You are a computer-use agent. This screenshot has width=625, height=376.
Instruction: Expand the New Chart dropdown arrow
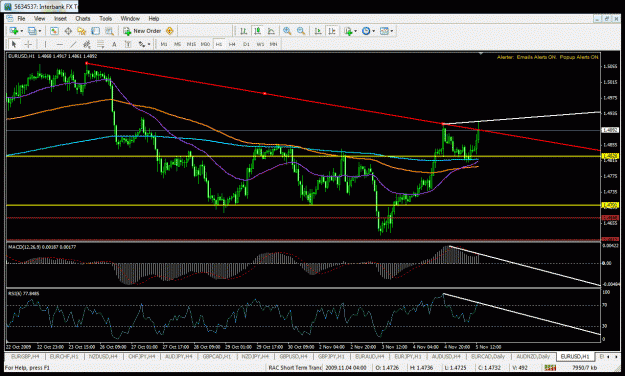[21, 31]
